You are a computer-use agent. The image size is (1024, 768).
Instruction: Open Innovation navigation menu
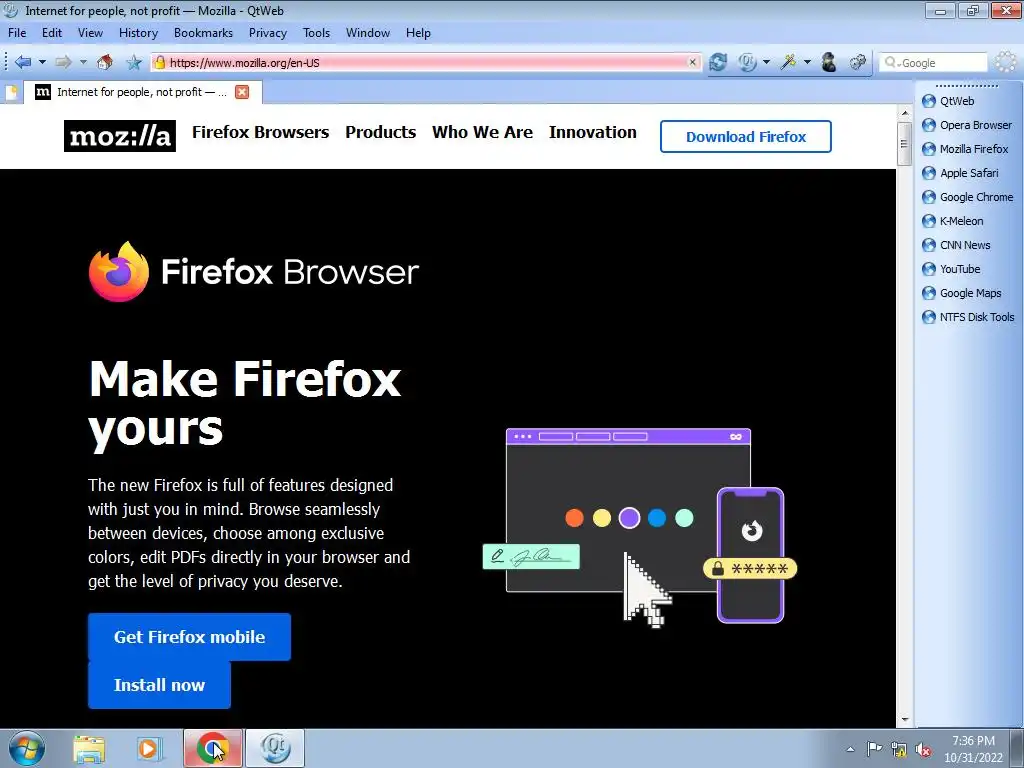593,132
